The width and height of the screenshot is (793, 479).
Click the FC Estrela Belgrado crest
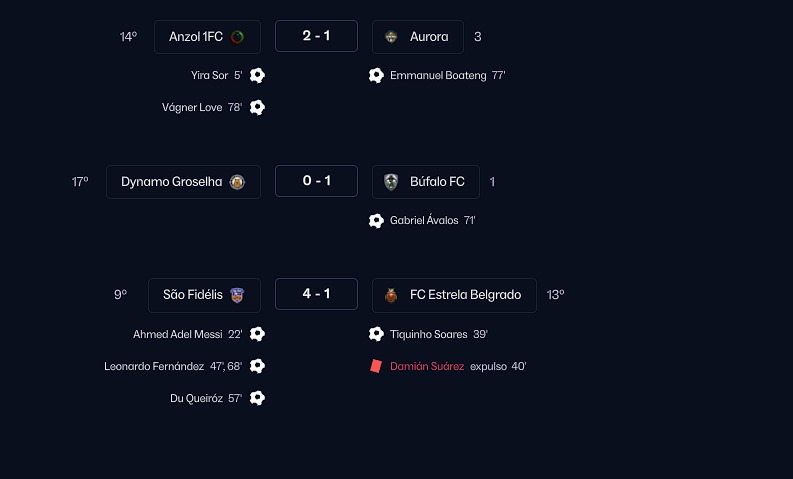tap(391, 295)
